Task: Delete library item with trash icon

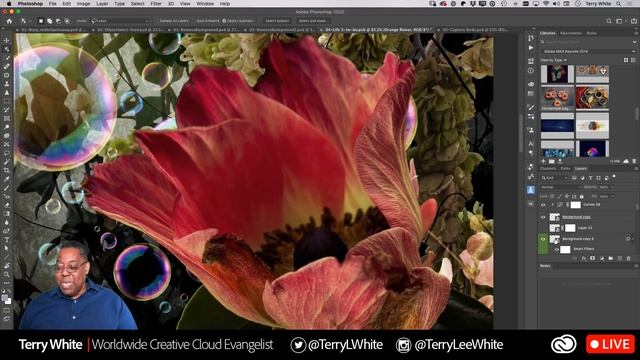Action: click(634, 161)
